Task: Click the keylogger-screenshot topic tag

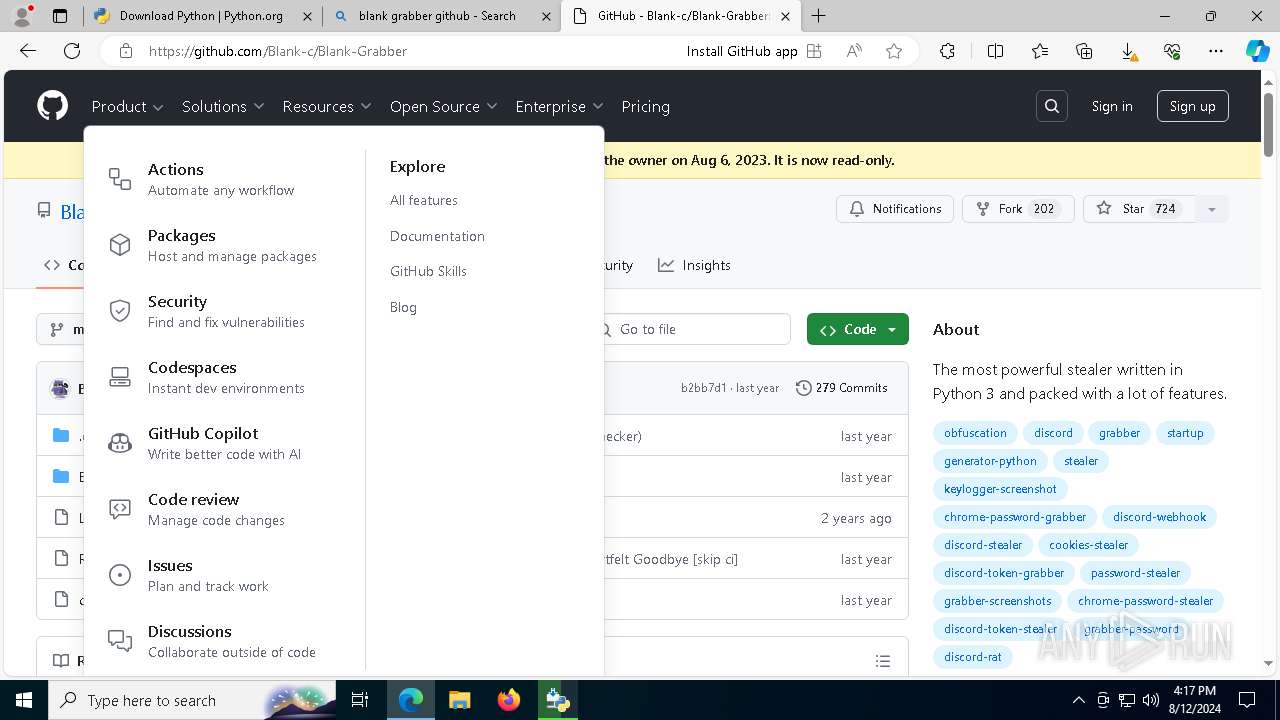Action: click(1000, 489)
